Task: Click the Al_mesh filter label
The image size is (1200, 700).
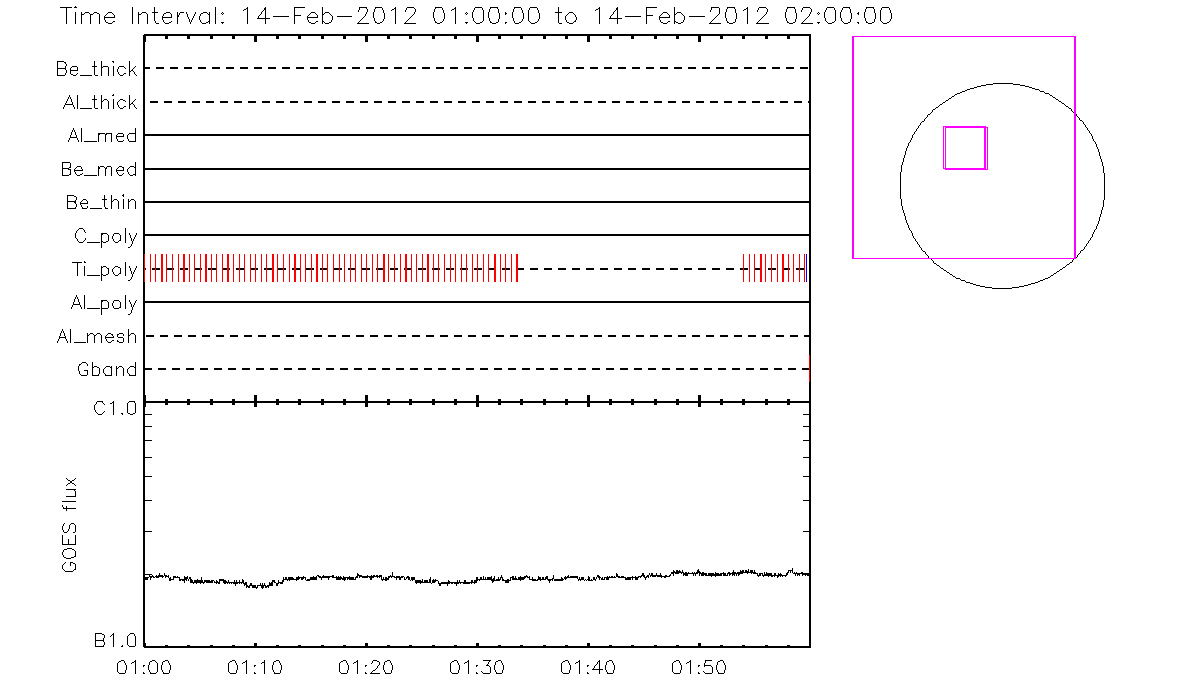Action: tap(97, 337)
